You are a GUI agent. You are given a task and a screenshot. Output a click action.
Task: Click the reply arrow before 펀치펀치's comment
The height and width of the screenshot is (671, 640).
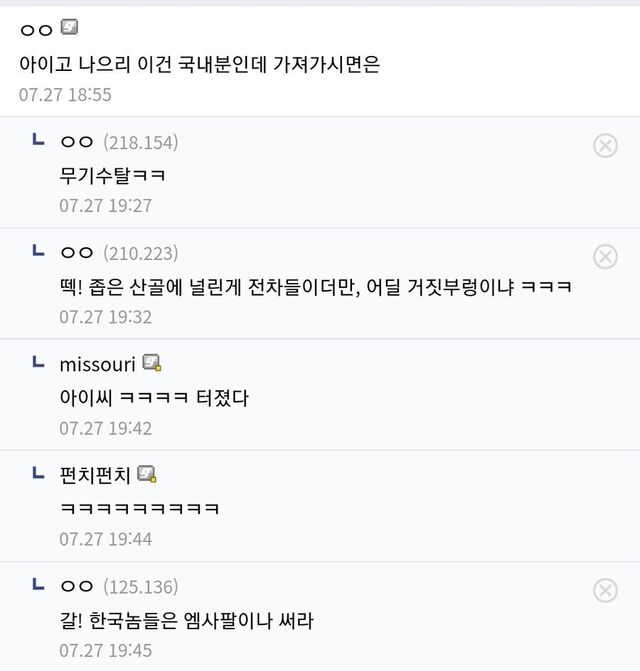point(38,472)
